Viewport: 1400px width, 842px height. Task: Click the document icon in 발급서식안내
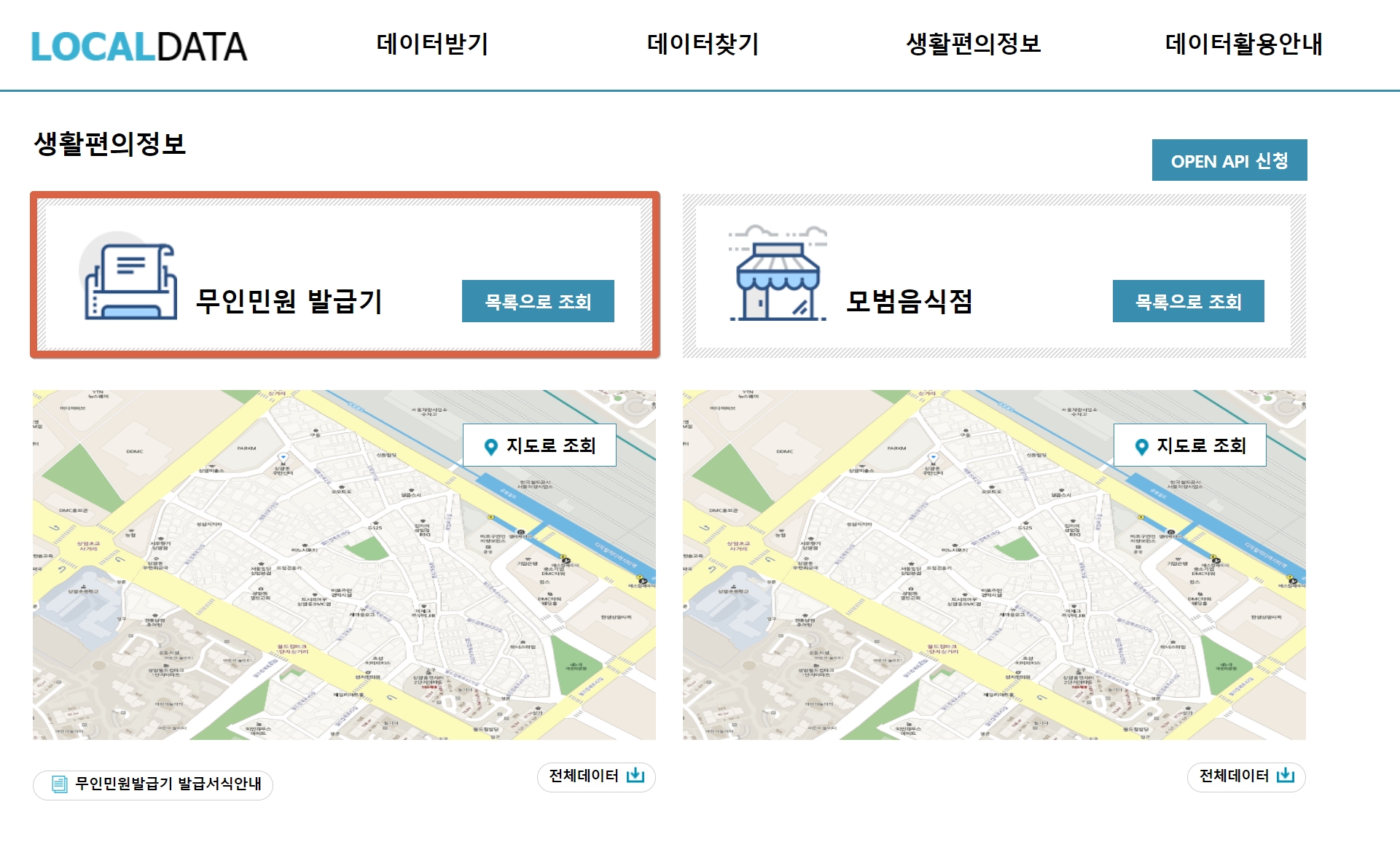click(59, 784)
